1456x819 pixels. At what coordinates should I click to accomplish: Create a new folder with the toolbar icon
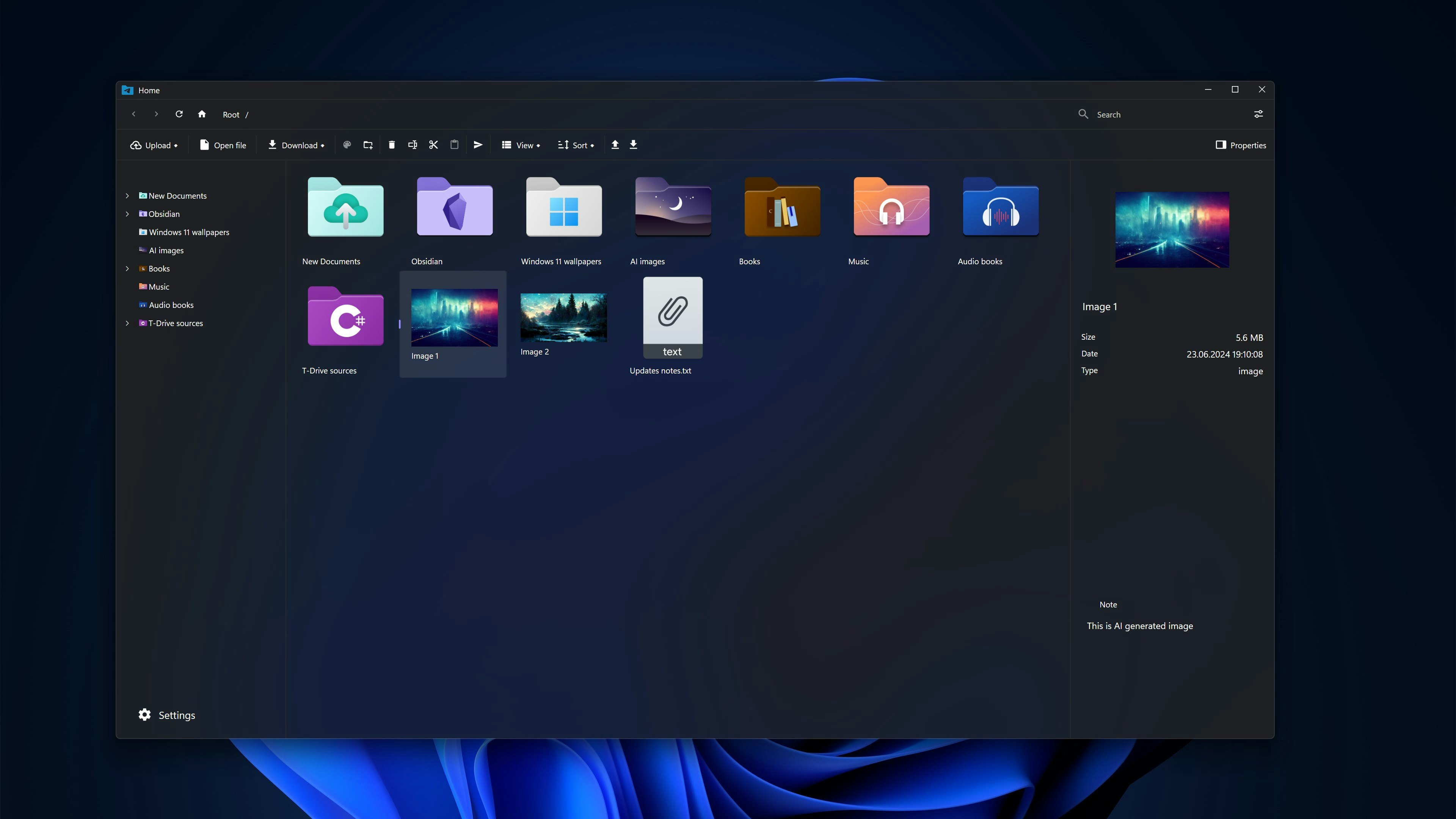pyautogui.click(x=368, y=145)
